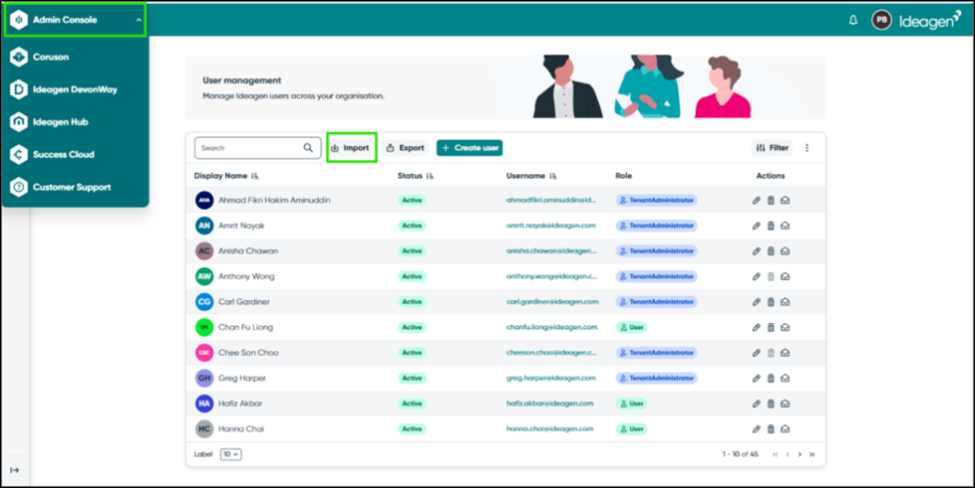975x488 pixels.
Task: Click into the user Search field
Action: pyautogui.click(x=248, y=148)
